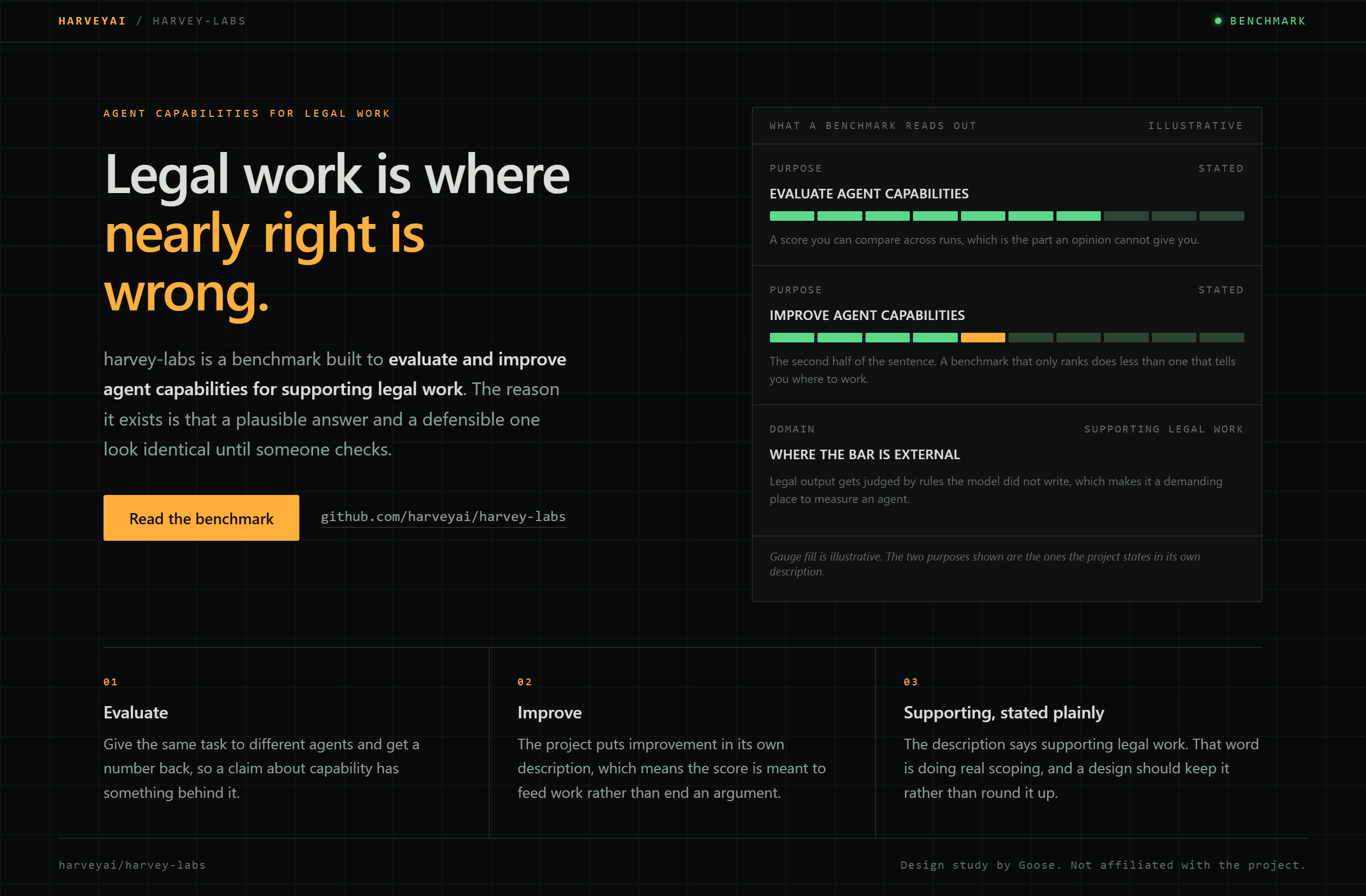
Task: Click the 01 Evaluate card heading
Action: 136,713
